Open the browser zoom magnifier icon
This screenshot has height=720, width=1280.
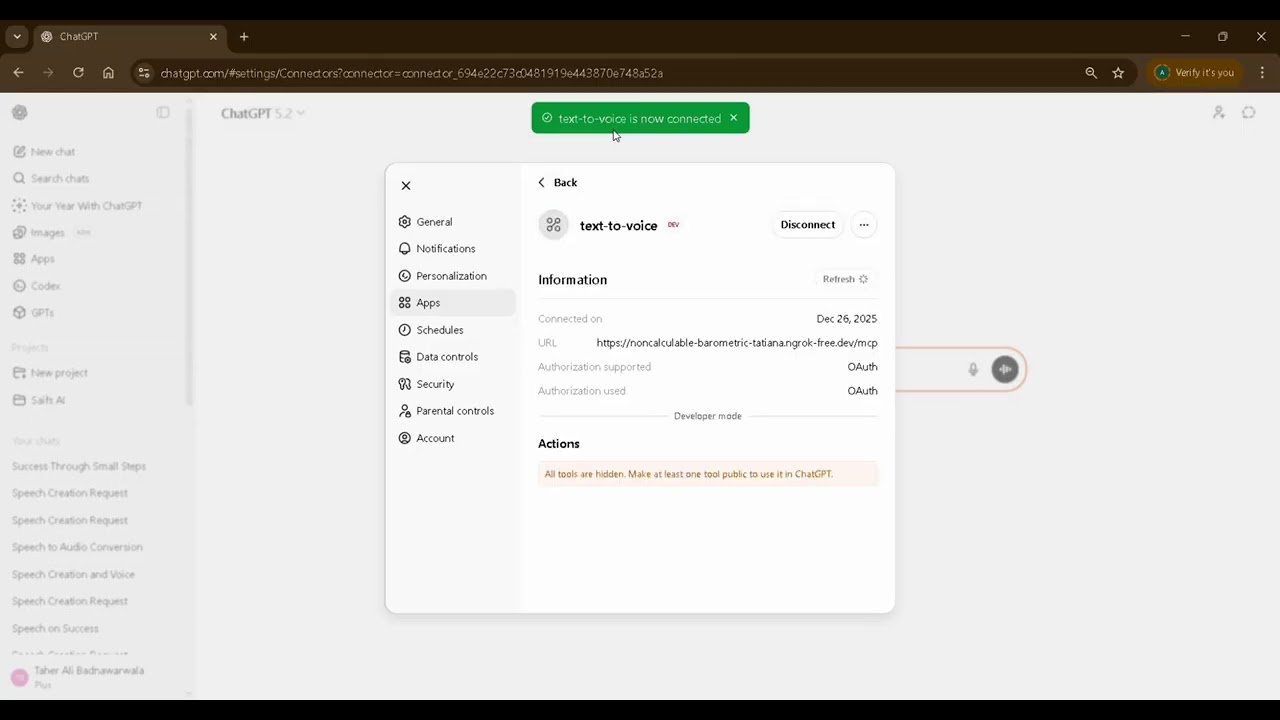(1091, 73)
